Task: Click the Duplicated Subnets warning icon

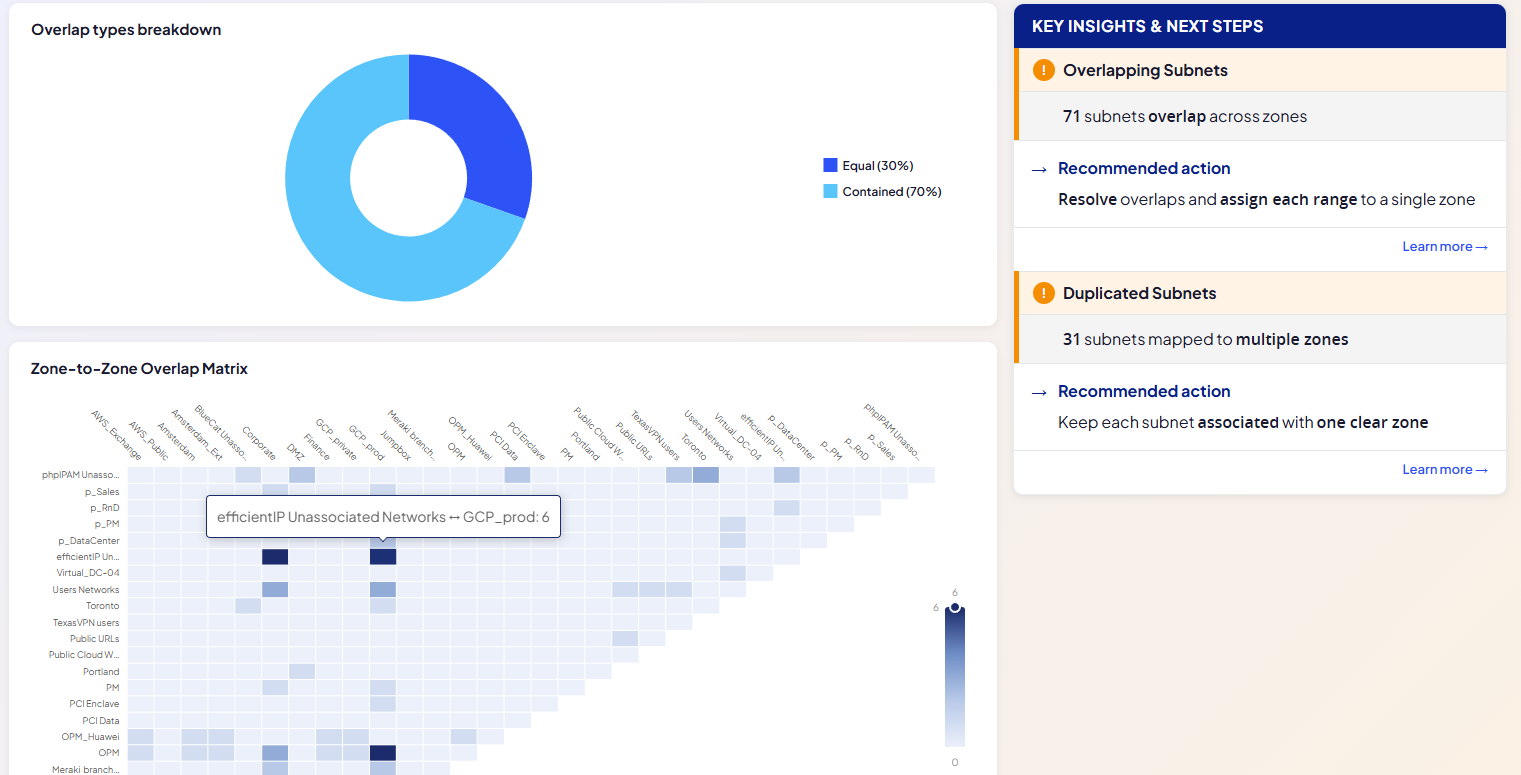Action: [x=1044, y=293]
